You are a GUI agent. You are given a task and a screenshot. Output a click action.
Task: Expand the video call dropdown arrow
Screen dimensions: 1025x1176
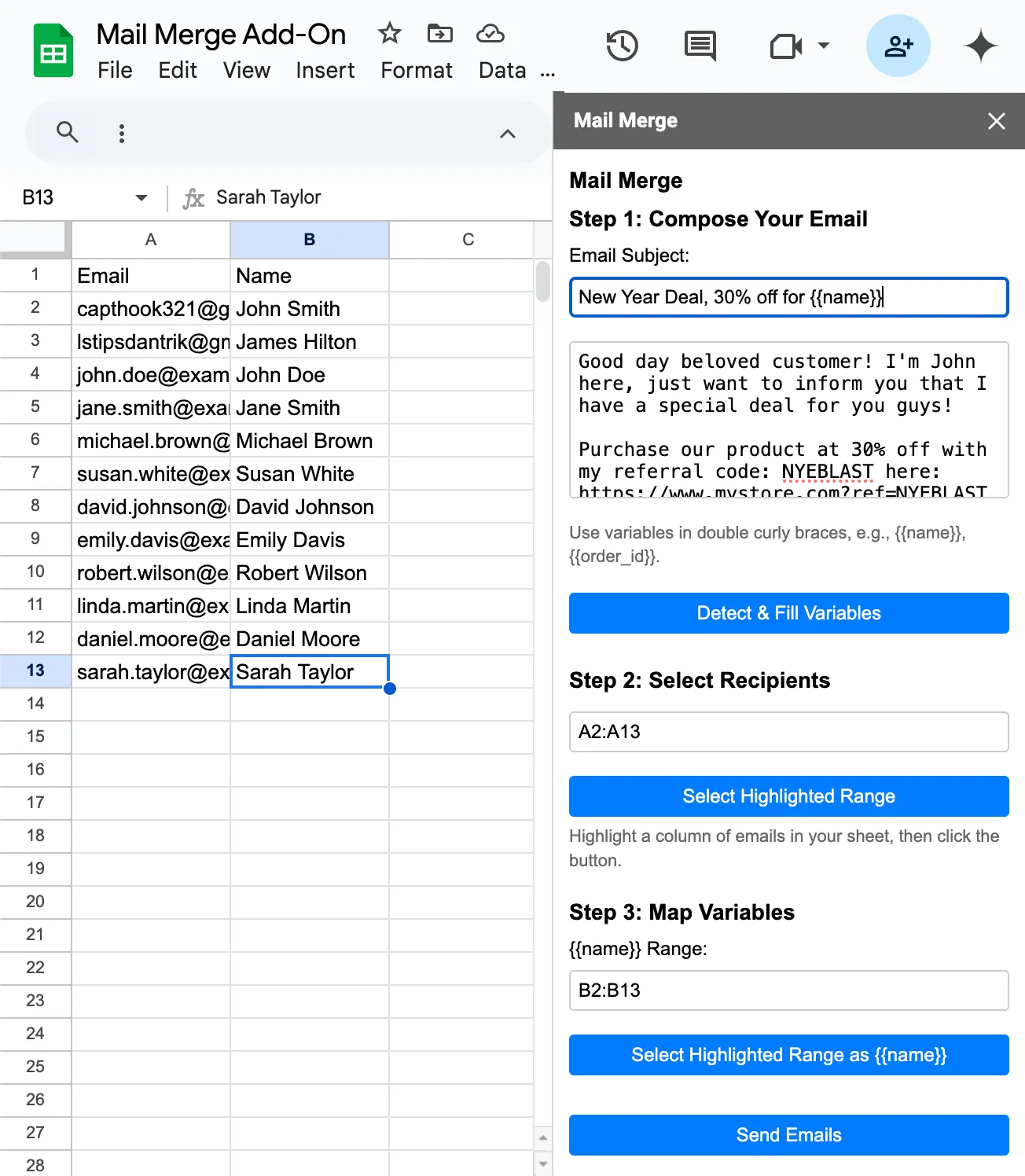pos(824,46)
